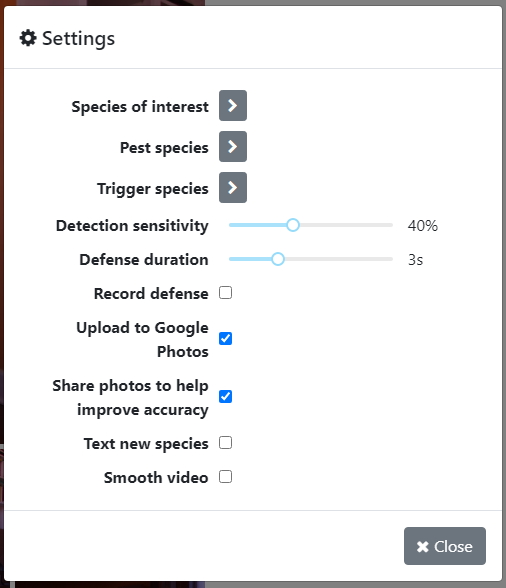The image size is (506, 588).
Task: Click the Smooth video label
Action: click(x=156, y=478)
